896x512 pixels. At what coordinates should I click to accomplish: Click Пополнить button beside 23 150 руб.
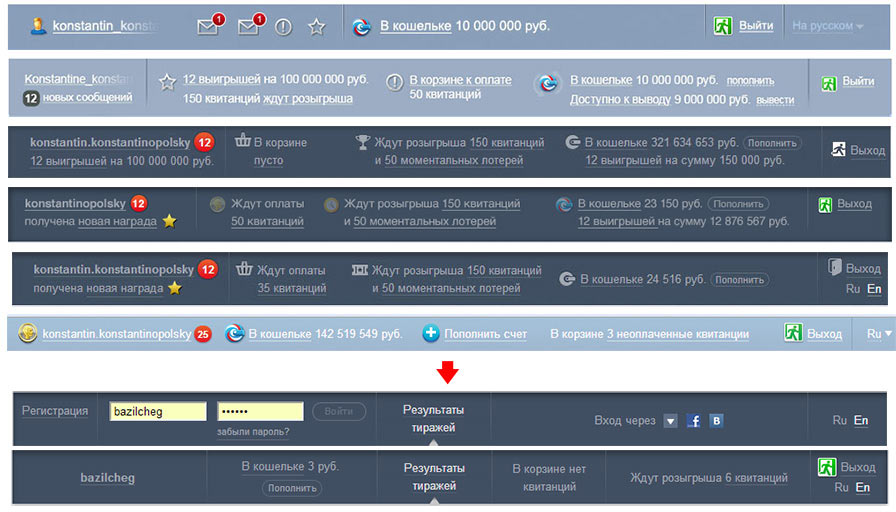(x=738, y=204)
